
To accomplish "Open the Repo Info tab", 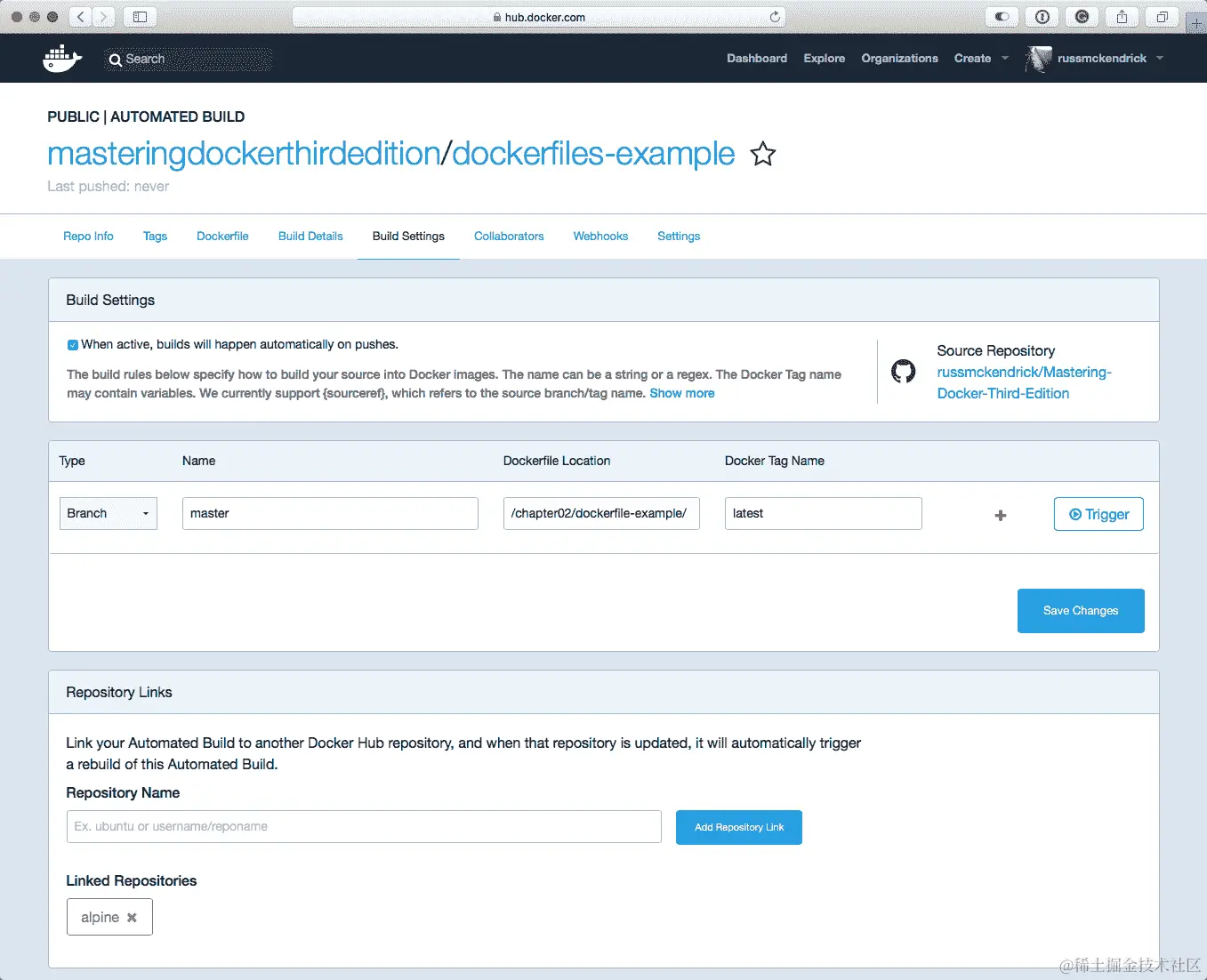I will click(88, 237).
